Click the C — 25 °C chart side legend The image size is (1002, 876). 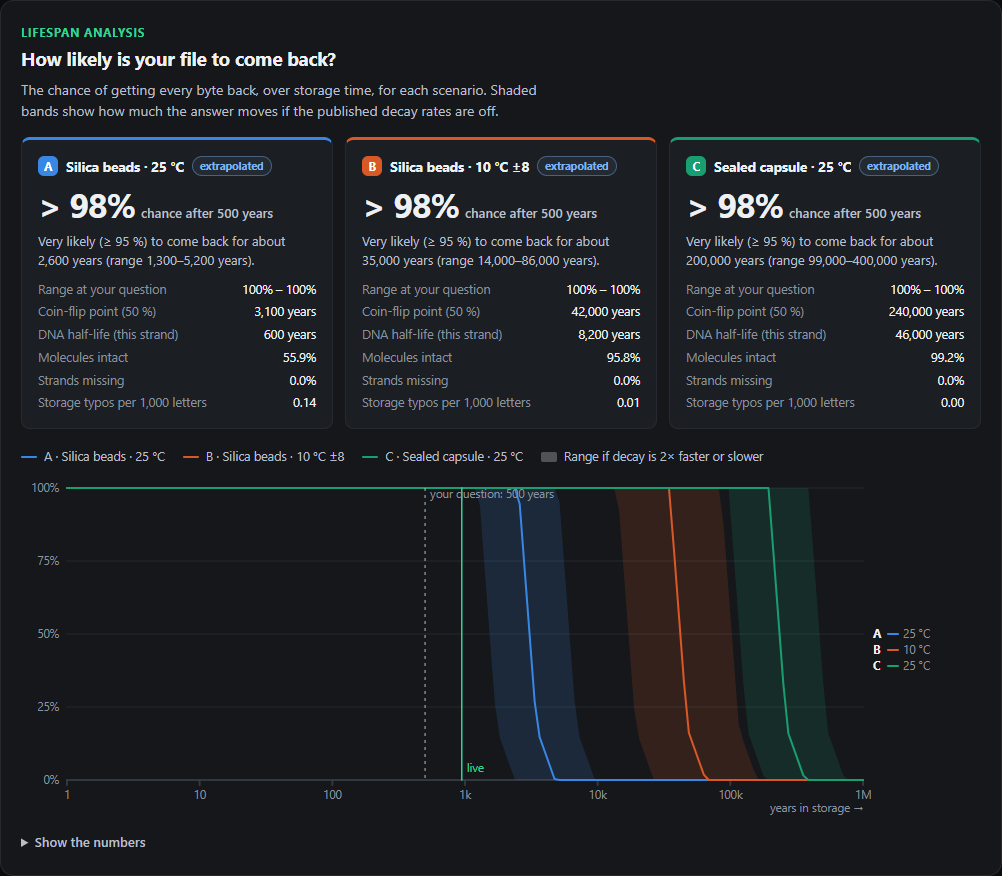click(901, 666)
